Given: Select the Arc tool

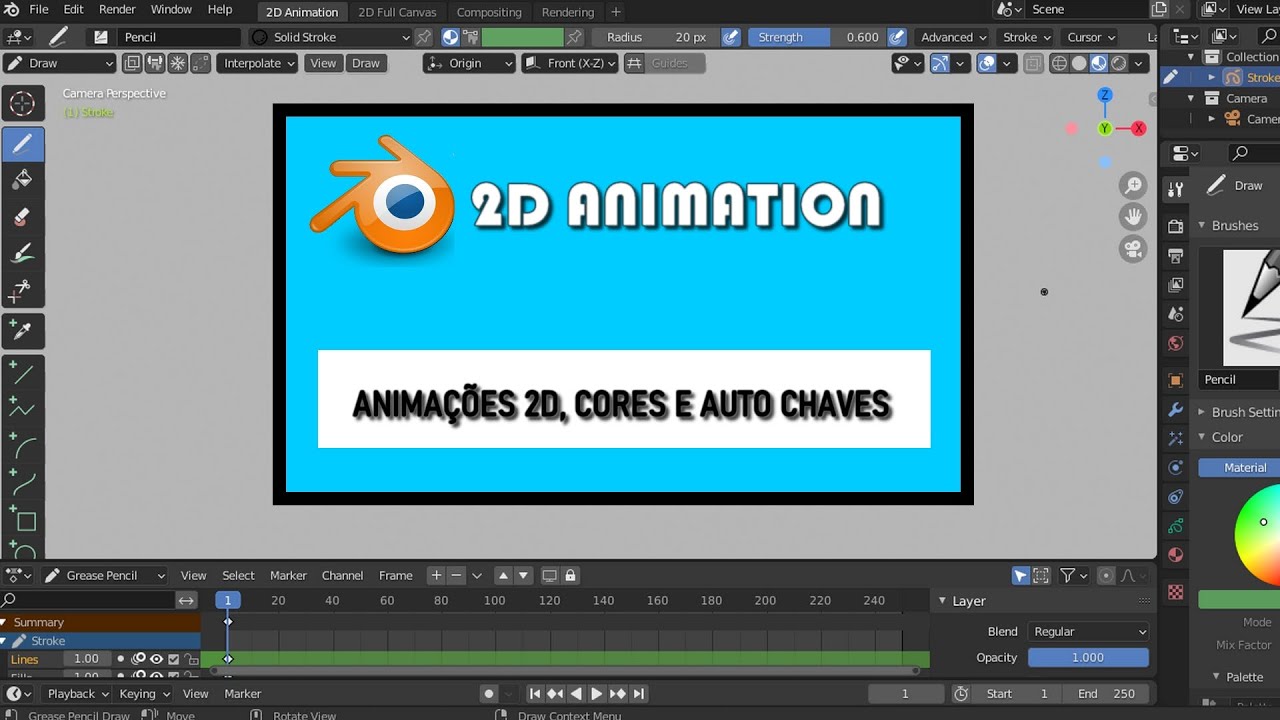Looking at the screenshot, I should click(22, 445).
